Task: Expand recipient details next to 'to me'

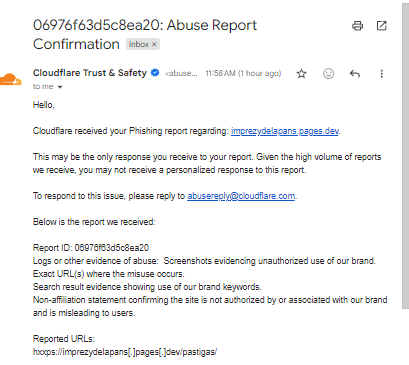Action: click(60, 87)
